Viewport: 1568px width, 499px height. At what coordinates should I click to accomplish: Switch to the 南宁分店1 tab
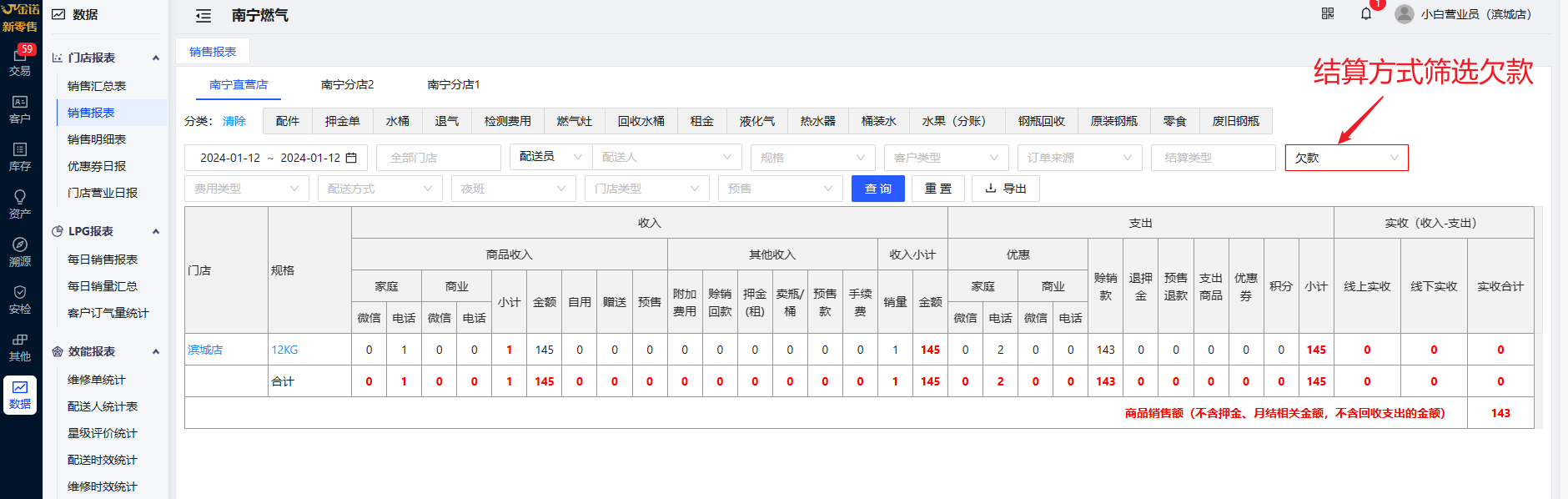pos(454,84)
